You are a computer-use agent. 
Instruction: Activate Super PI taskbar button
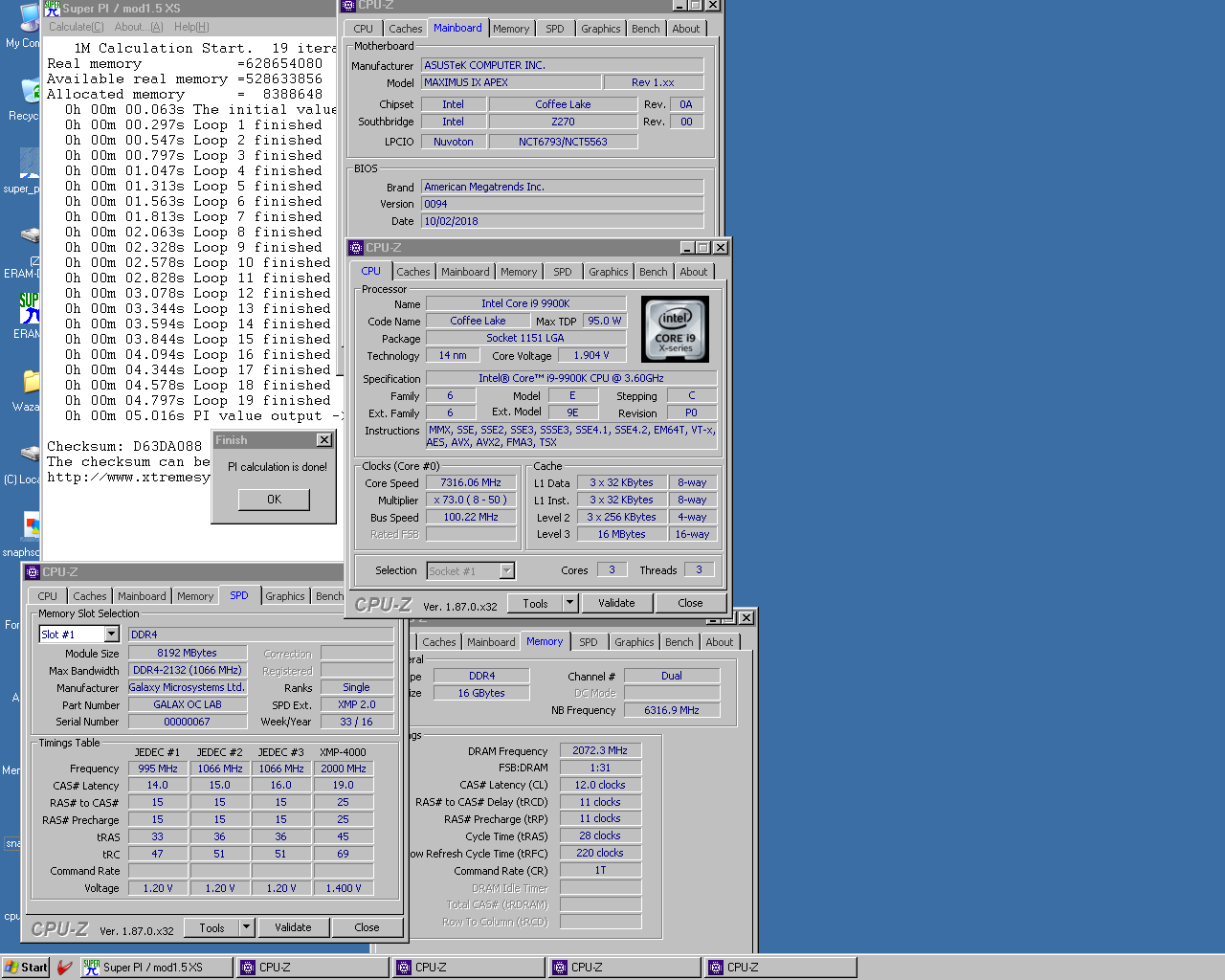coord(157,968)
